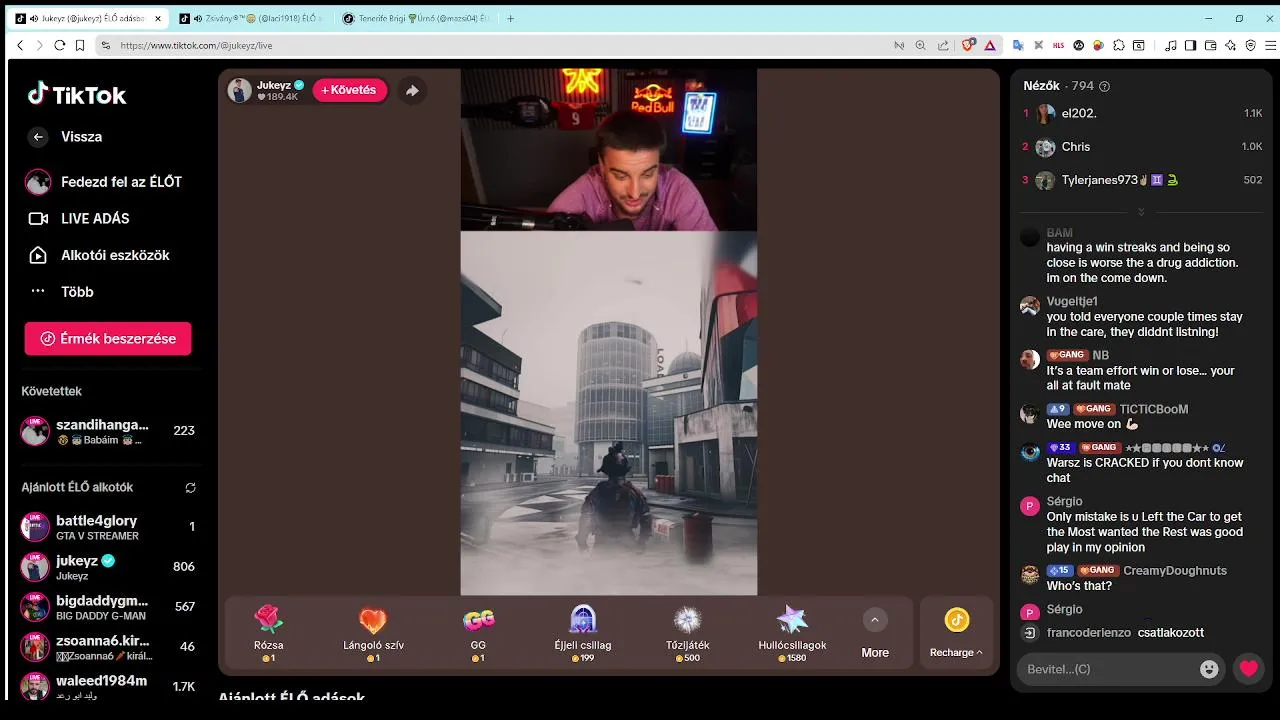Click the Követés follow button
The image size is (1280, 720).
349,90
